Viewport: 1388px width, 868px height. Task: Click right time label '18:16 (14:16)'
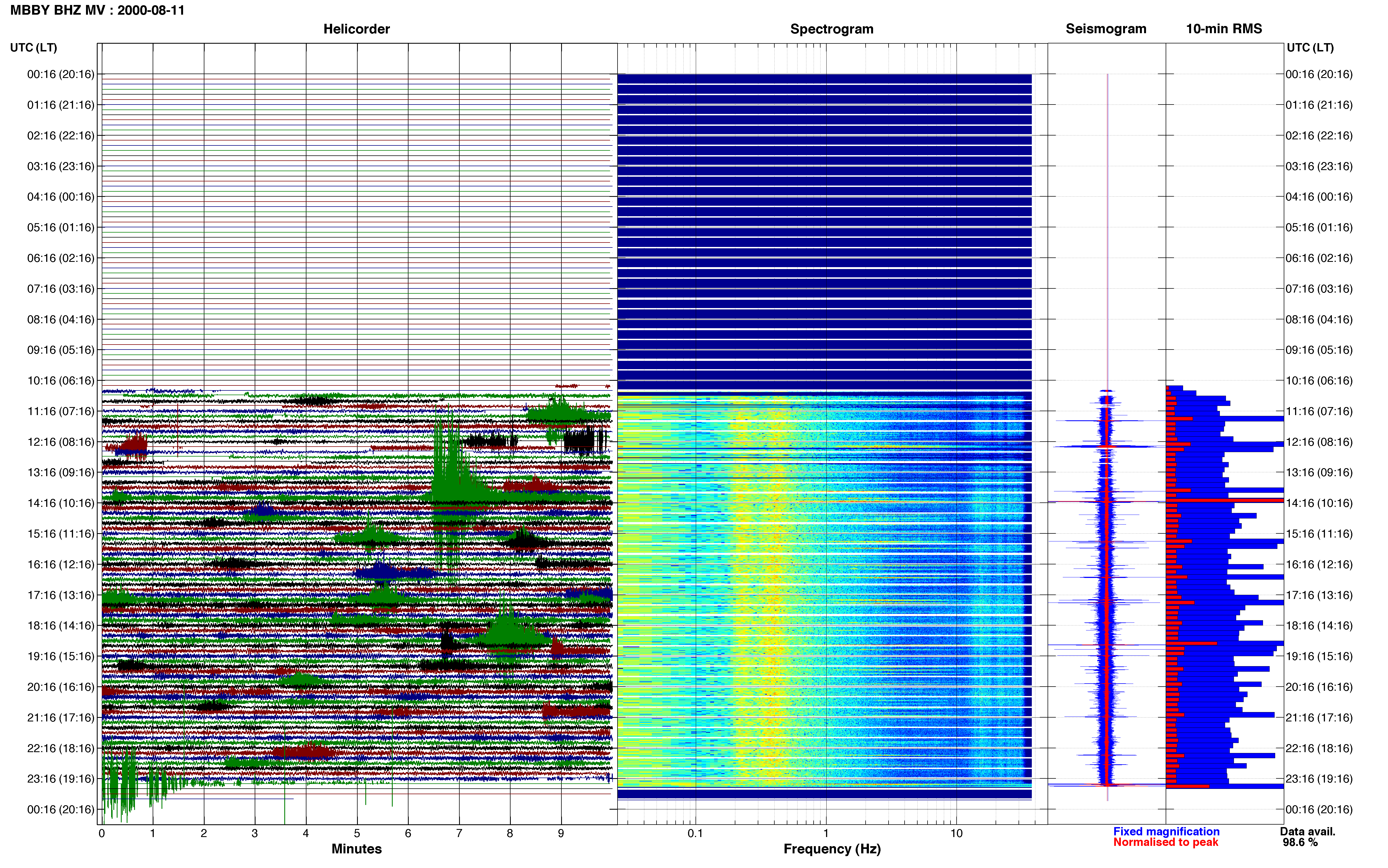click(1319, 626)
